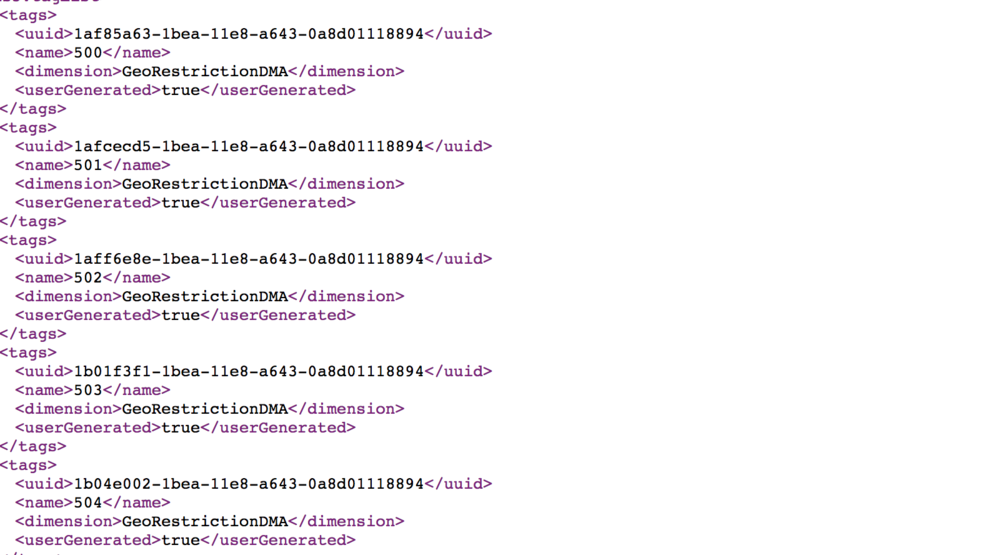Image resolution: width=986 pixels, height=555 pixels.
Task: Click the name value 500
Action: 88,53
